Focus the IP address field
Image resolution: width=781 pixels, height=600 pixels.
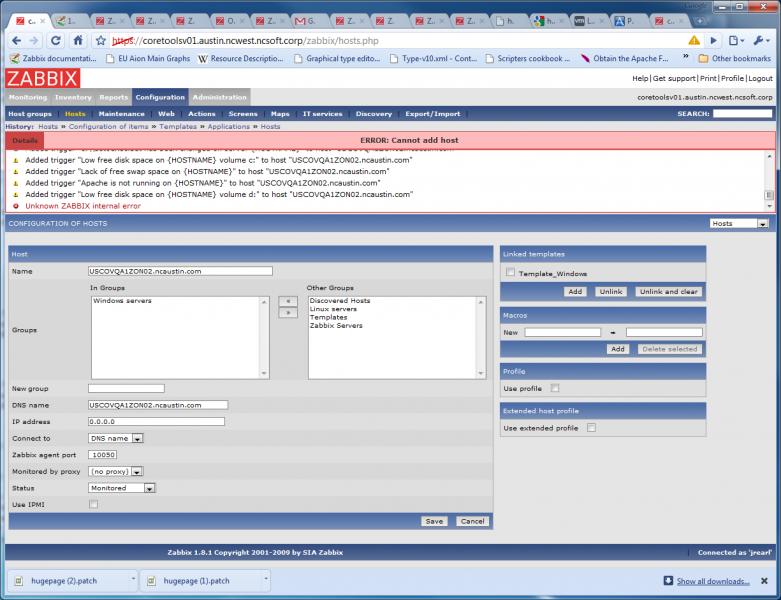click(156, 421)
